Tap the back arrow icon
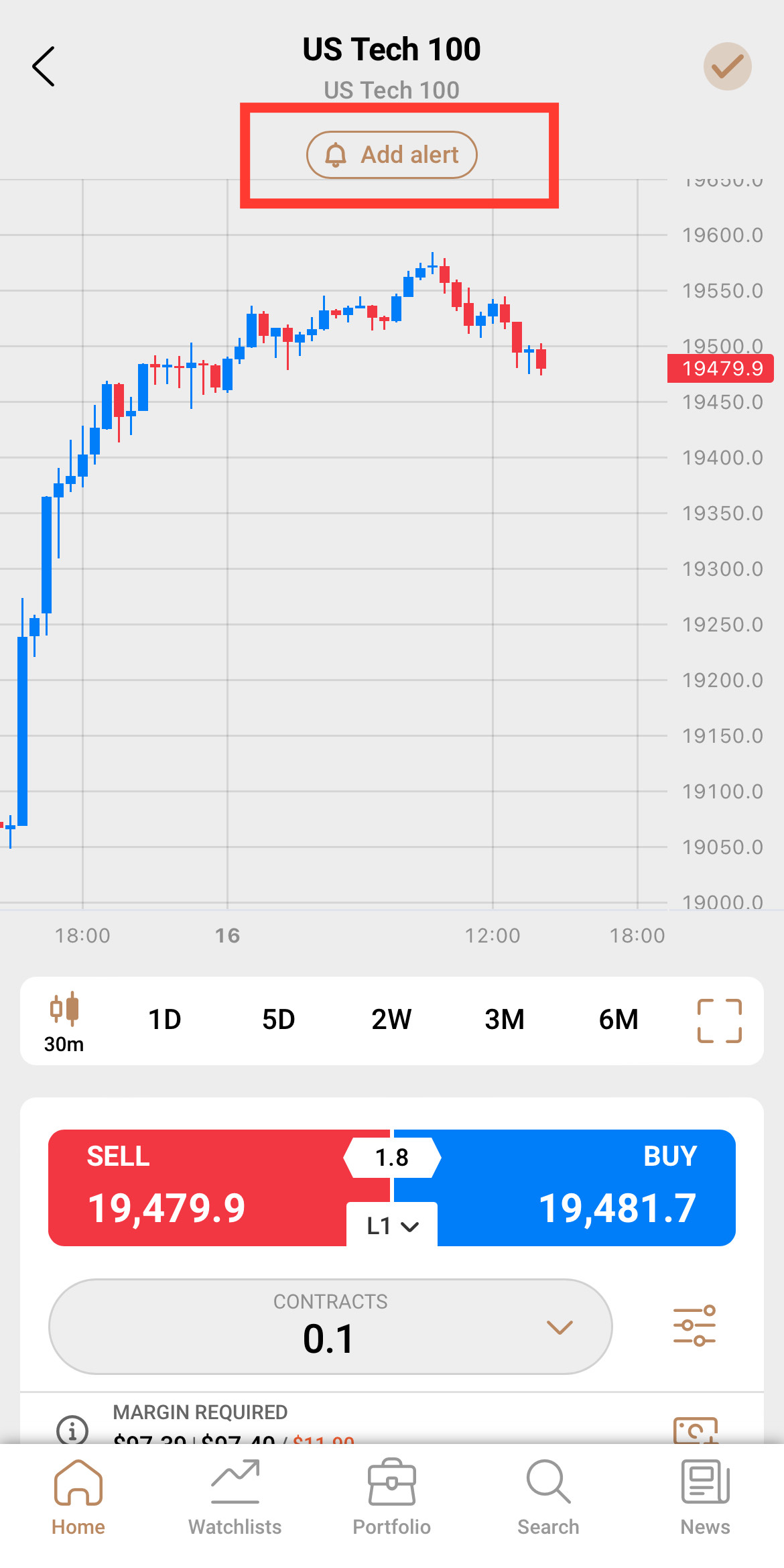The width and height of the screenshot is (784, 1568). click(44, 66)
